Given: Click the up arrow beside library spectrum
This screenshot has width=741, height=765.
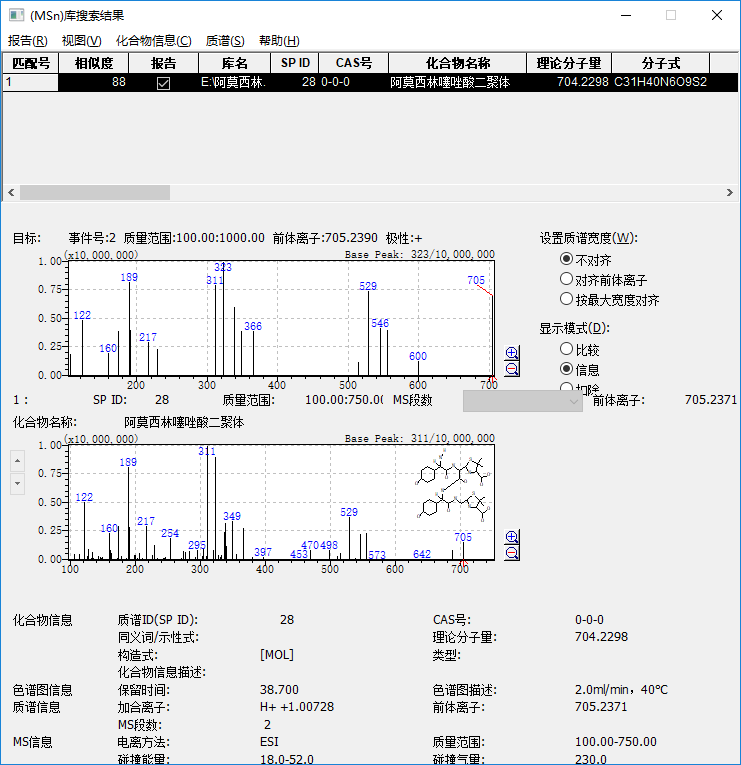Looking at the screenshot, I should [x=16, y=460].
